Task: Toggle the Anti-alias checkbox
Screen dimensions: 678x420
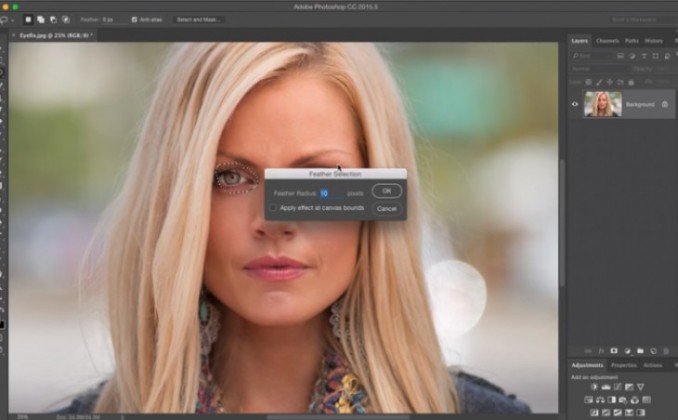Action: tap(135, 19)
